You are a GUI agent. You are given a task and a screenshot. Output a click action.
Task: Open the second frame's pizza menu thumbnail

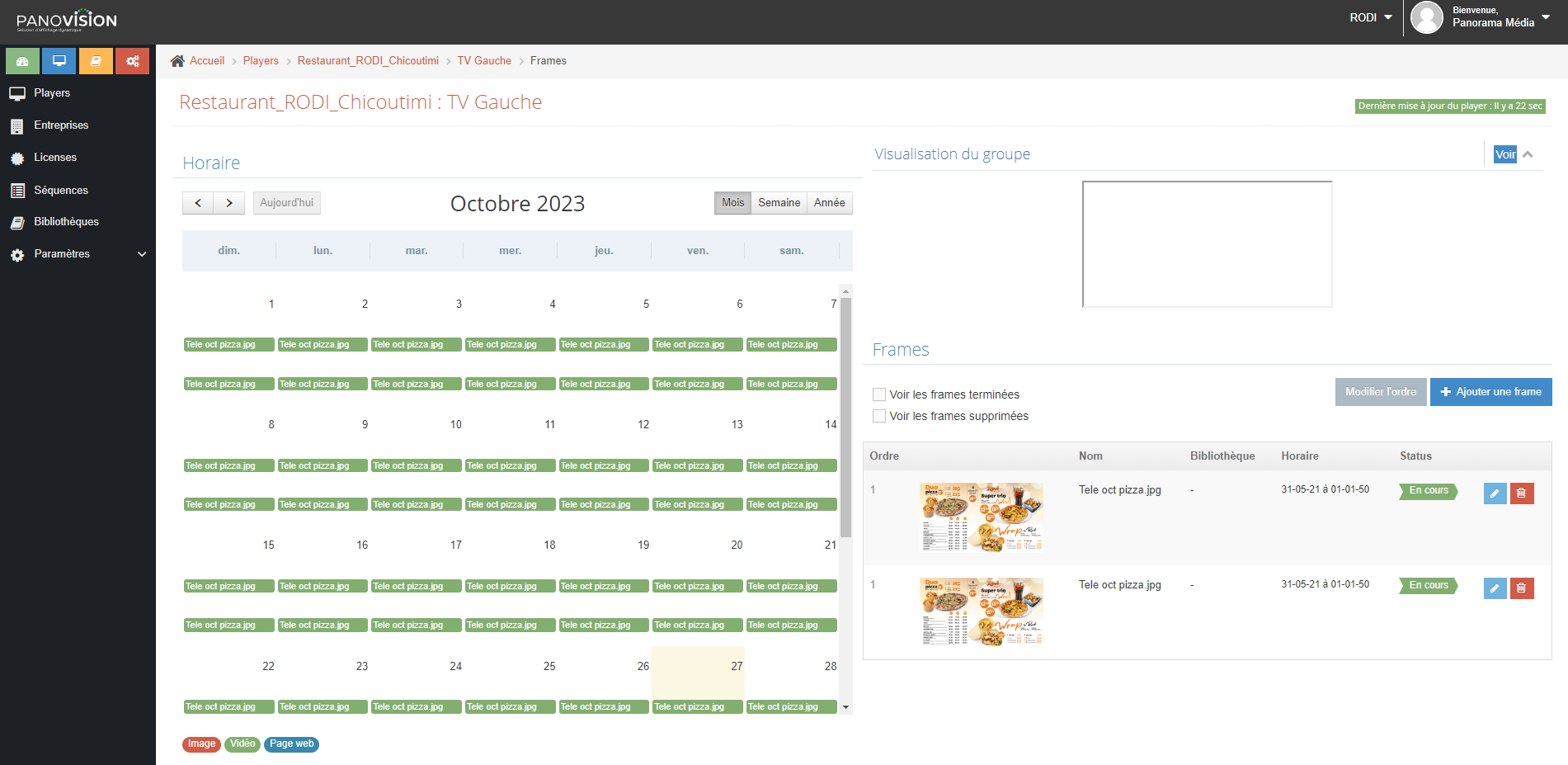982,612
